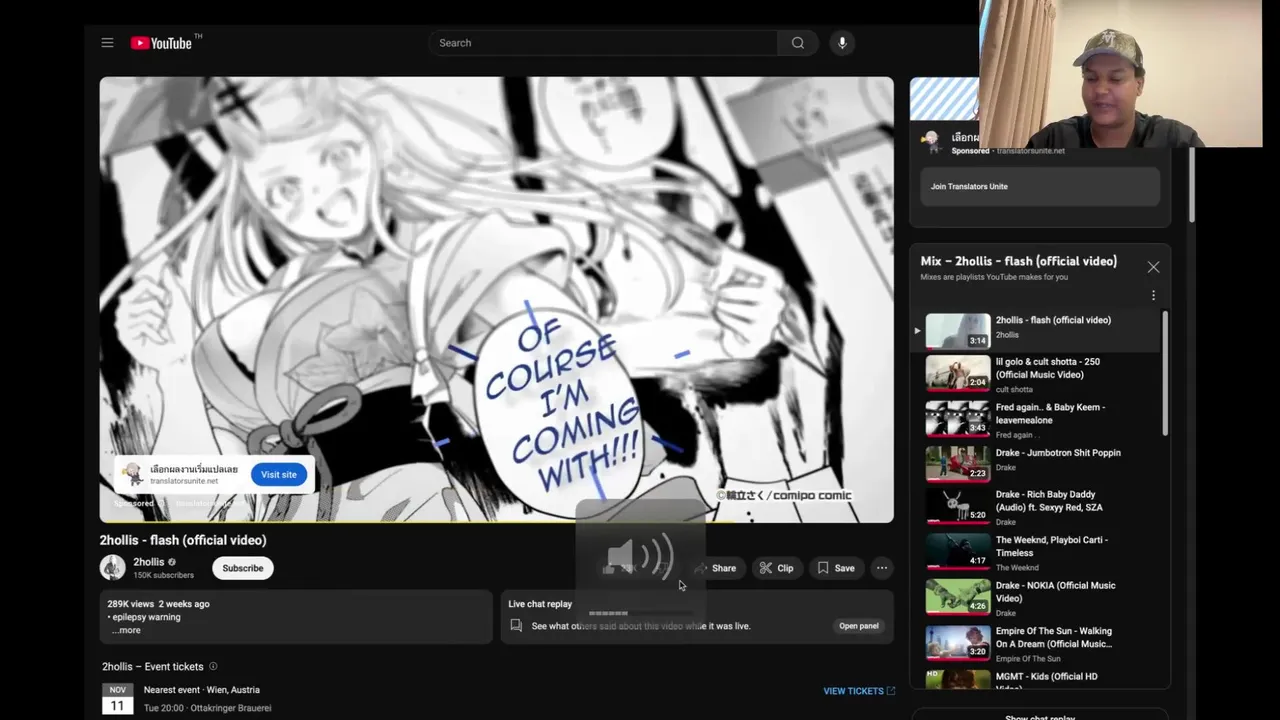The height and width of the screenshot is (720, 1280).
Task: Click the Mix playlist scrollbar
Action: tap(1164, 373)
